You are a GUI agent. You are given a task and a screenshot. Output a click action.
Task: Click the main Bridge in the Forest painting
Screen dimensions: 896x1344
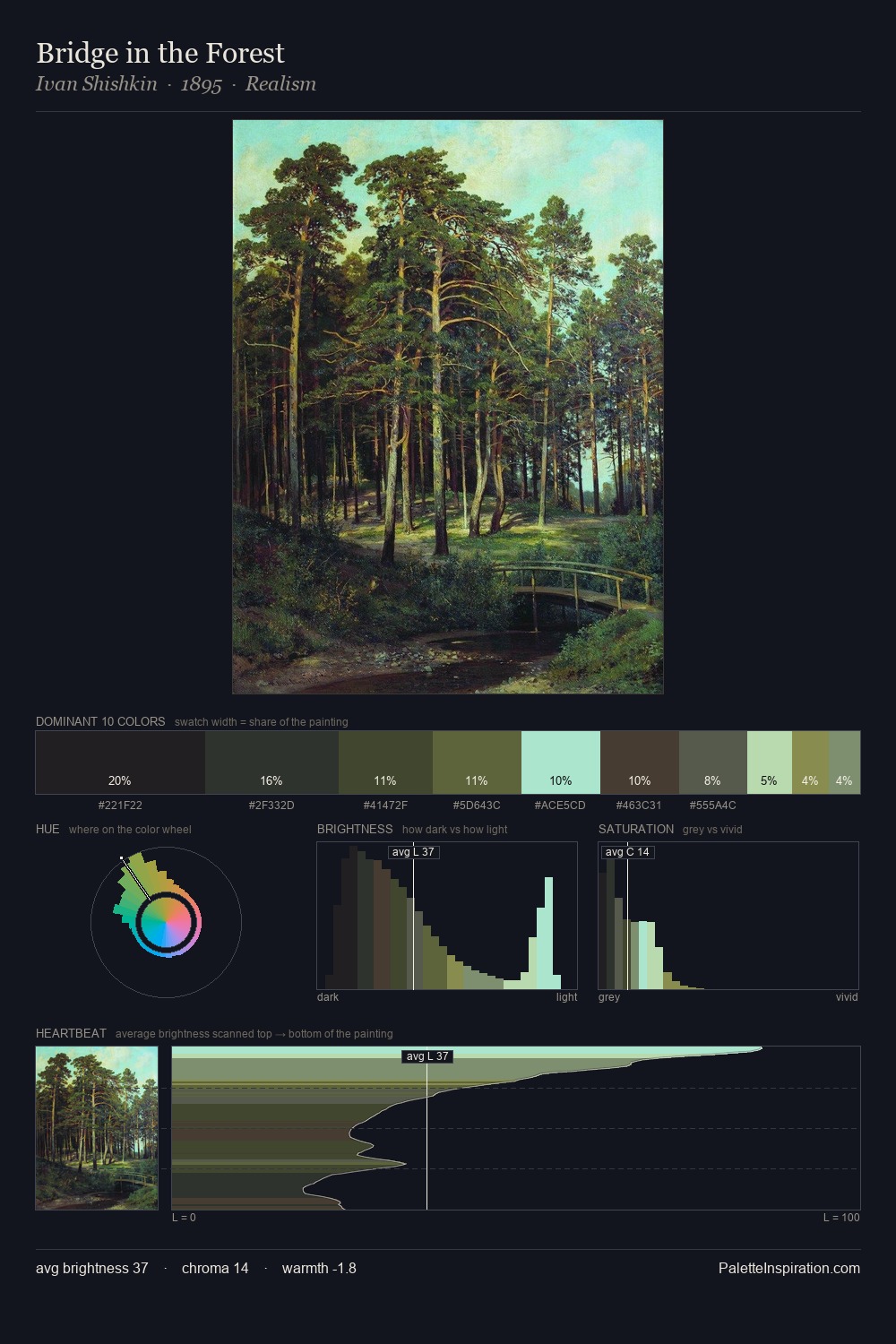(448, 407)
